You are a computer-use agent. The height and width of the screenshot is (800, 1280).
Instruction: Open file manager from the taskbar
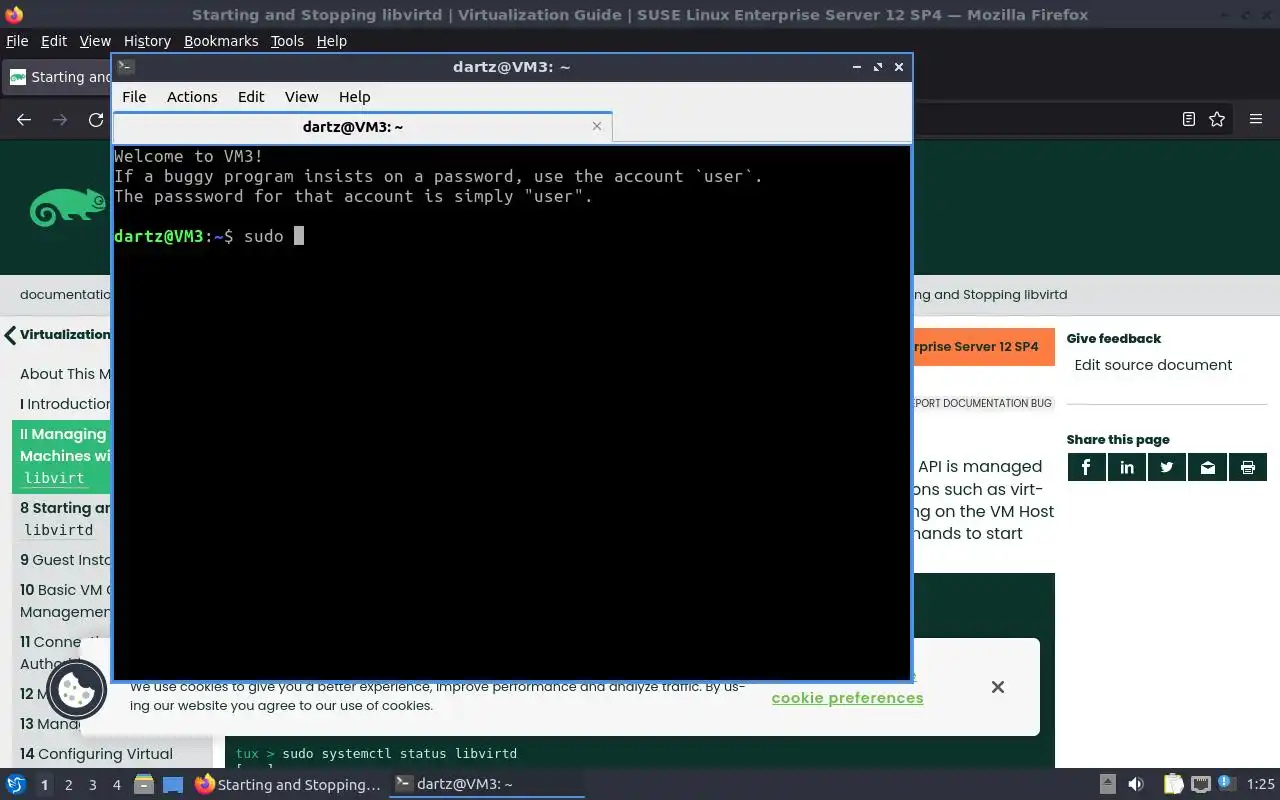pos(143,784)
